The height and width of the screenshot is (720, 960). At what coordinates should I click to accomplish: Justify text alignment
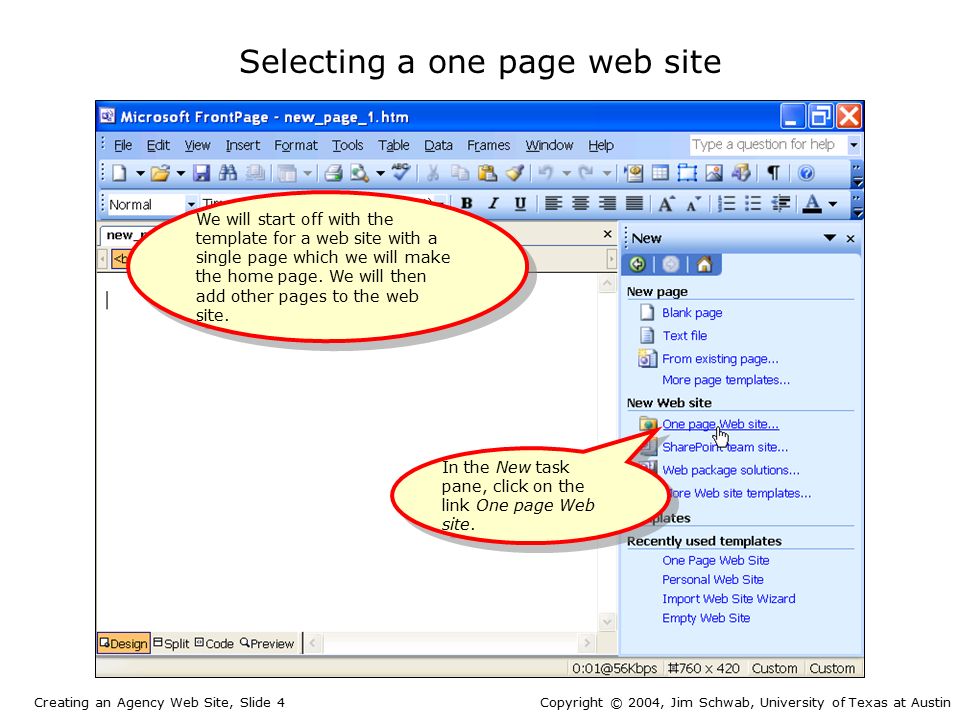634,203
